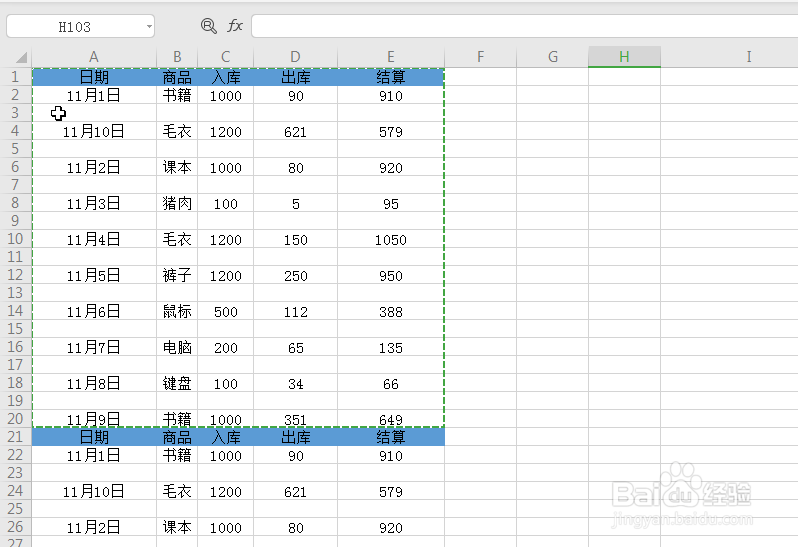Screen dimensions: 798x547
Task: Click cell 电脑 in row 16
Action: click(177, 348)
